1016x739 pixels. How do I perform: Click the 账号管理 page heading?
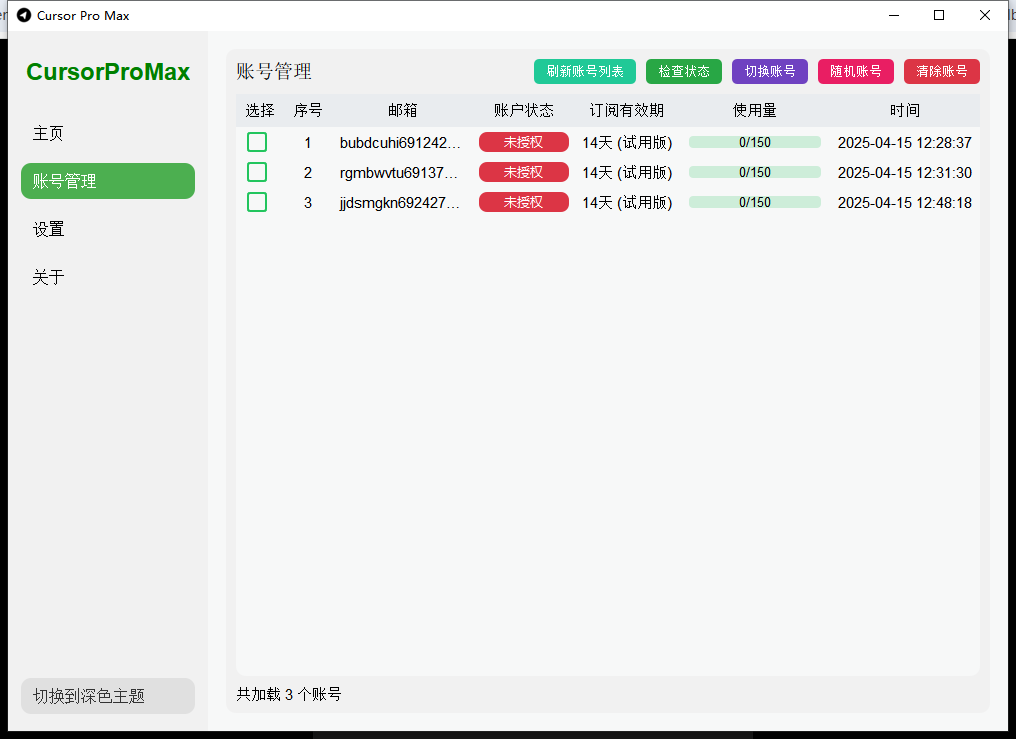pos(274,71)
